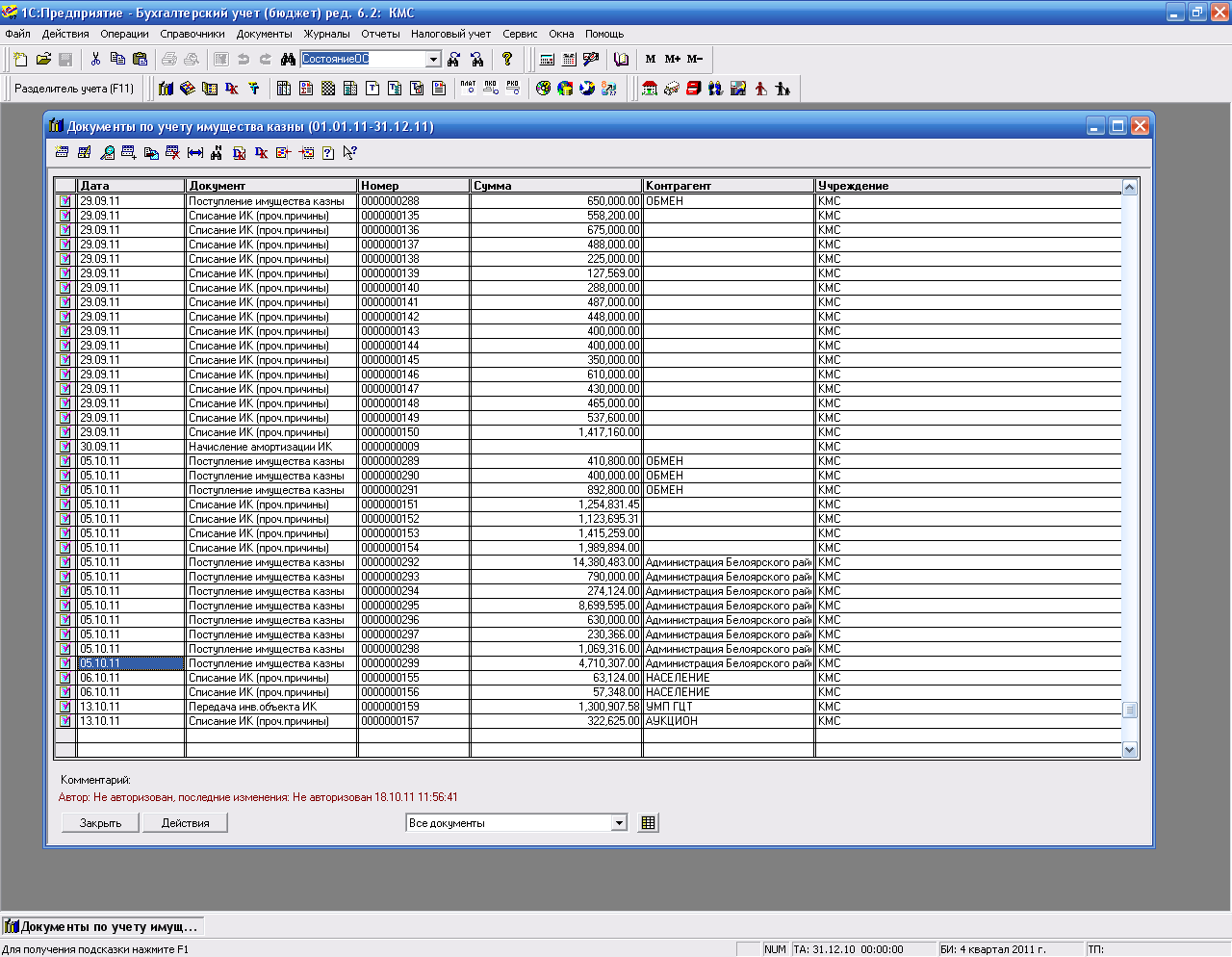Click the Разделитель учета (F11) button
Image resolution: width=1232 pixels, height=957 pixels.
pyautogui.click(x=74, y=89)
